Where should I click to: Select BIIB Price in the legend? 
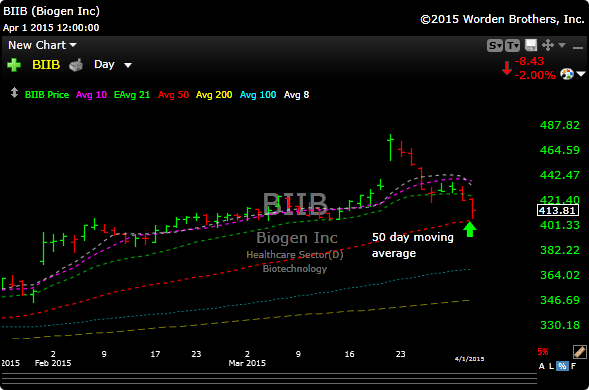pyautogui.click(x=47, y=95)
